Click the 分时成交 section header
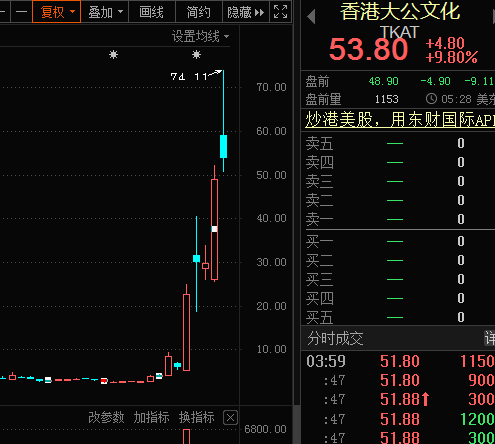495x444 pixels. tap(335, 339)
